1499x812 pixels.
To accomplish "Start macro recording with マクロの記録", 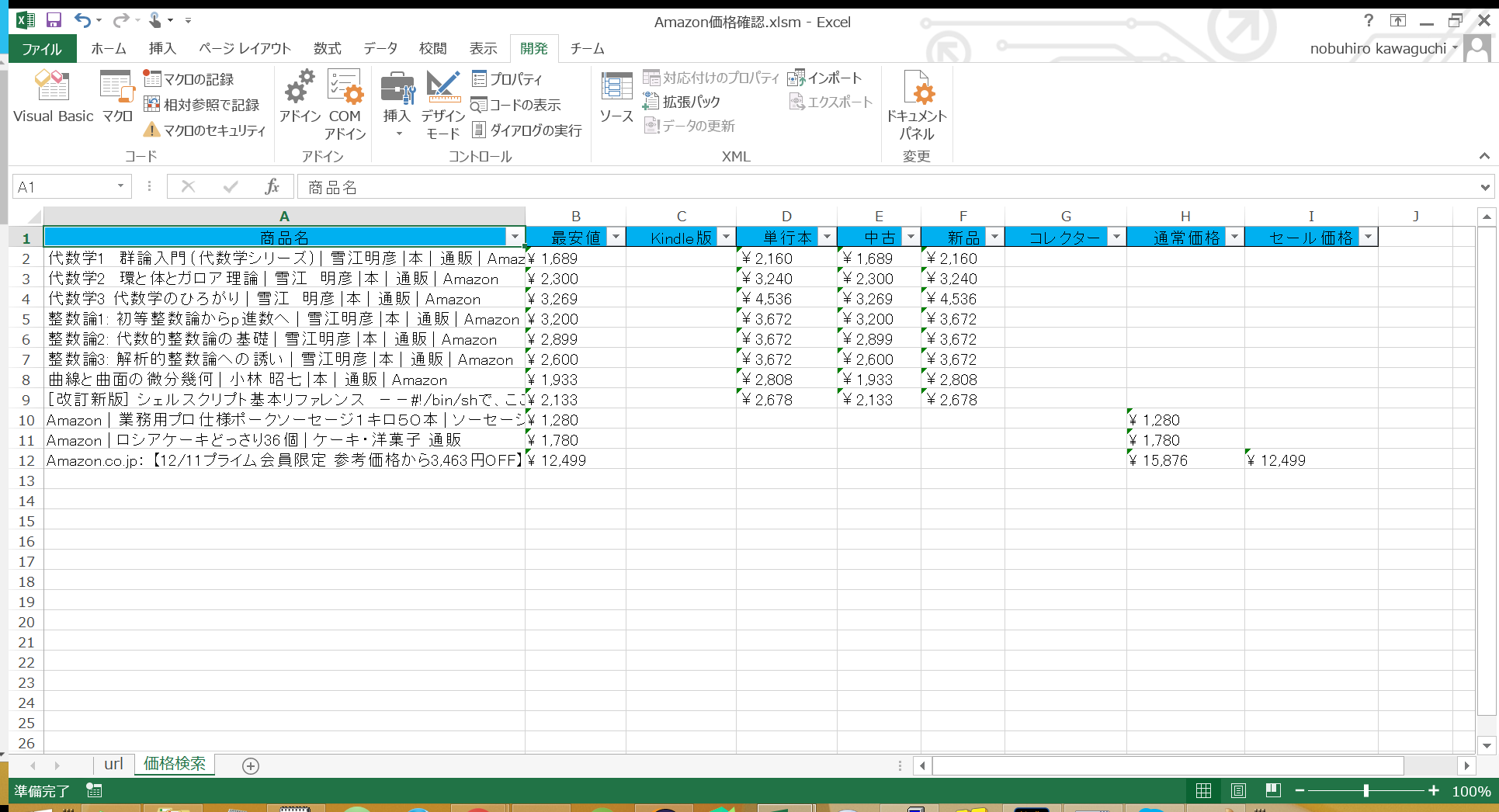I will (196, 78).
